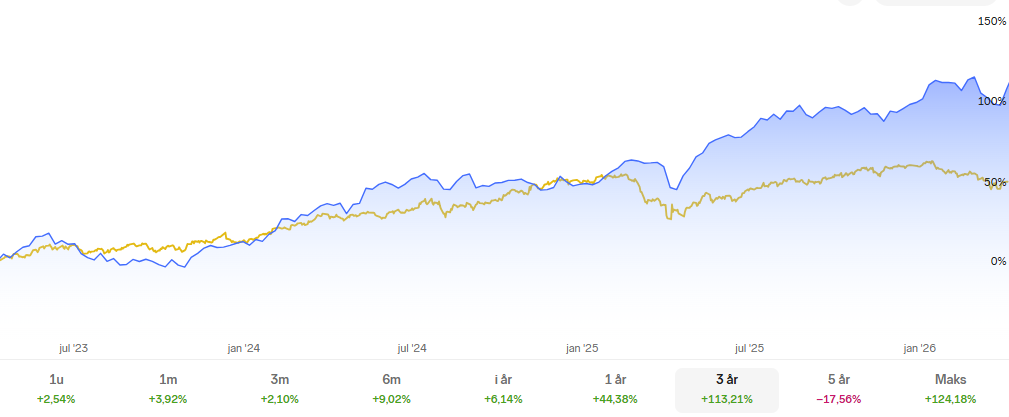Click the 50% y-axis label
1009x417 pixels.
(x=995, y=182)
